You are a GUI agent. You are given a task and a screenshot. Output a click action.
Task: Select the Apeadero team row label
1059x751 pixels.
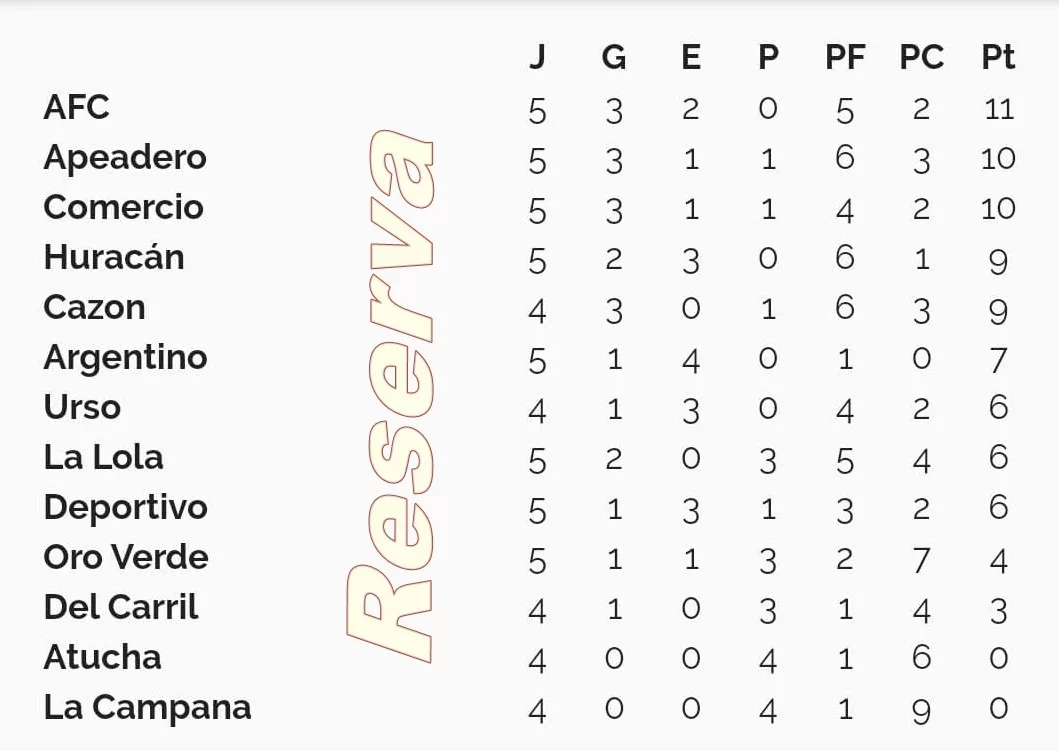(125, 158)
